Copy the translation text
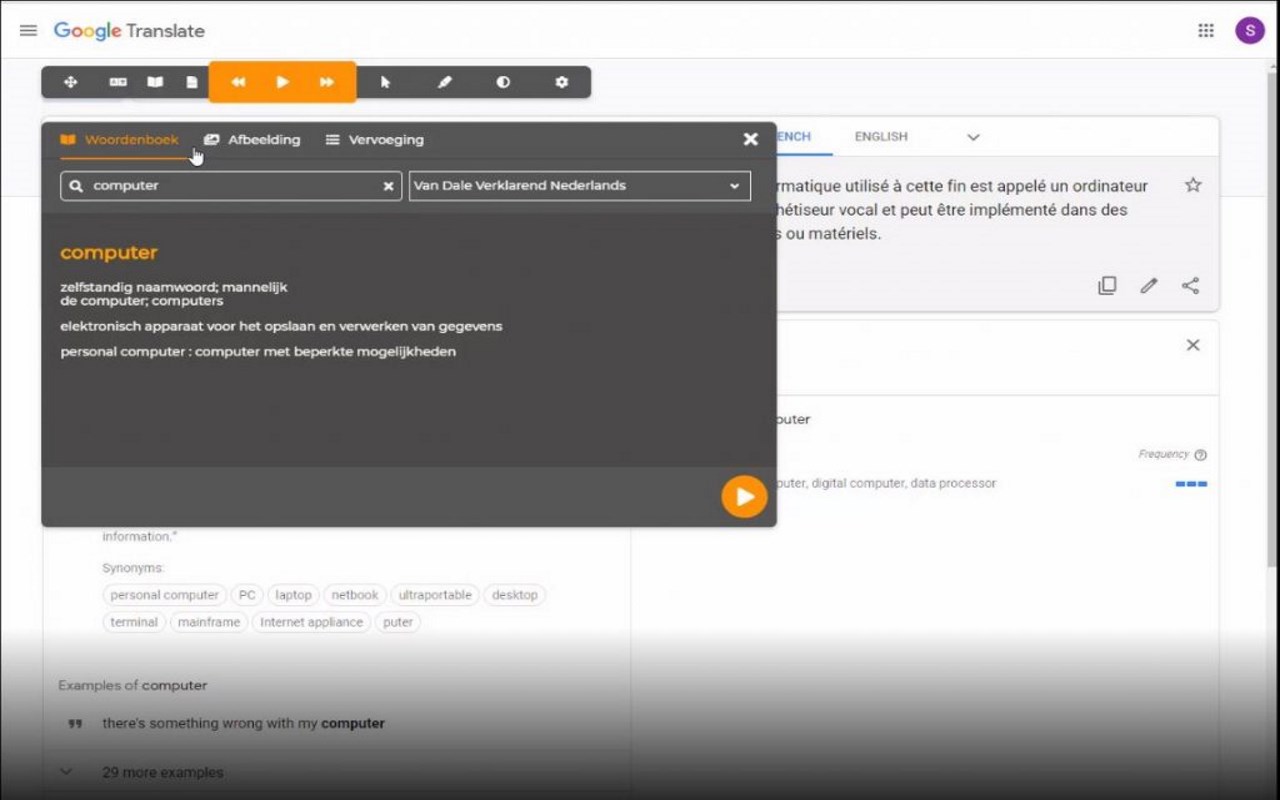Screen dimensions: 1280x800 point(1107,286)
